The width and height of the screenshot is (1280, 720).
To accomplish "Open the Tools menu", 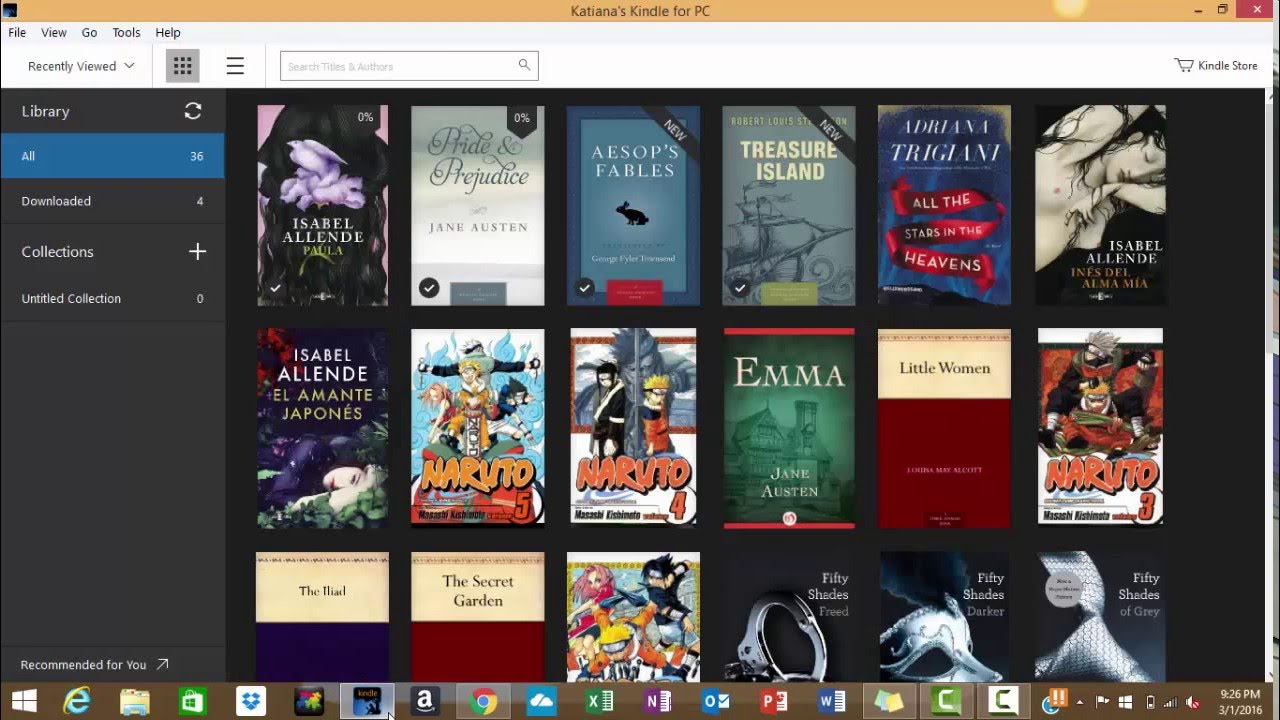I will (126, 32).
